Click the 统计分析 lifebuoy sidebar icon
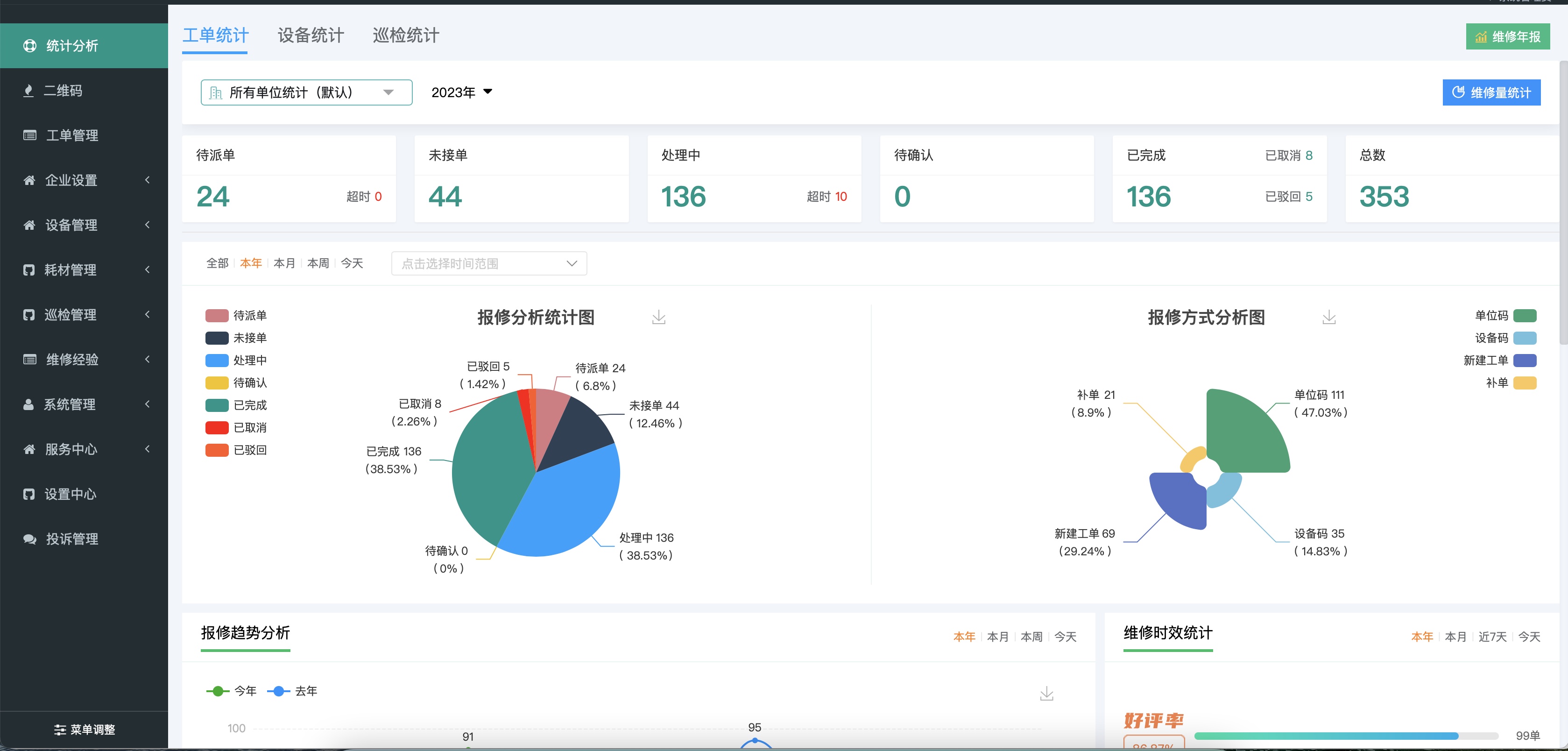 click(x=29, y=46)
